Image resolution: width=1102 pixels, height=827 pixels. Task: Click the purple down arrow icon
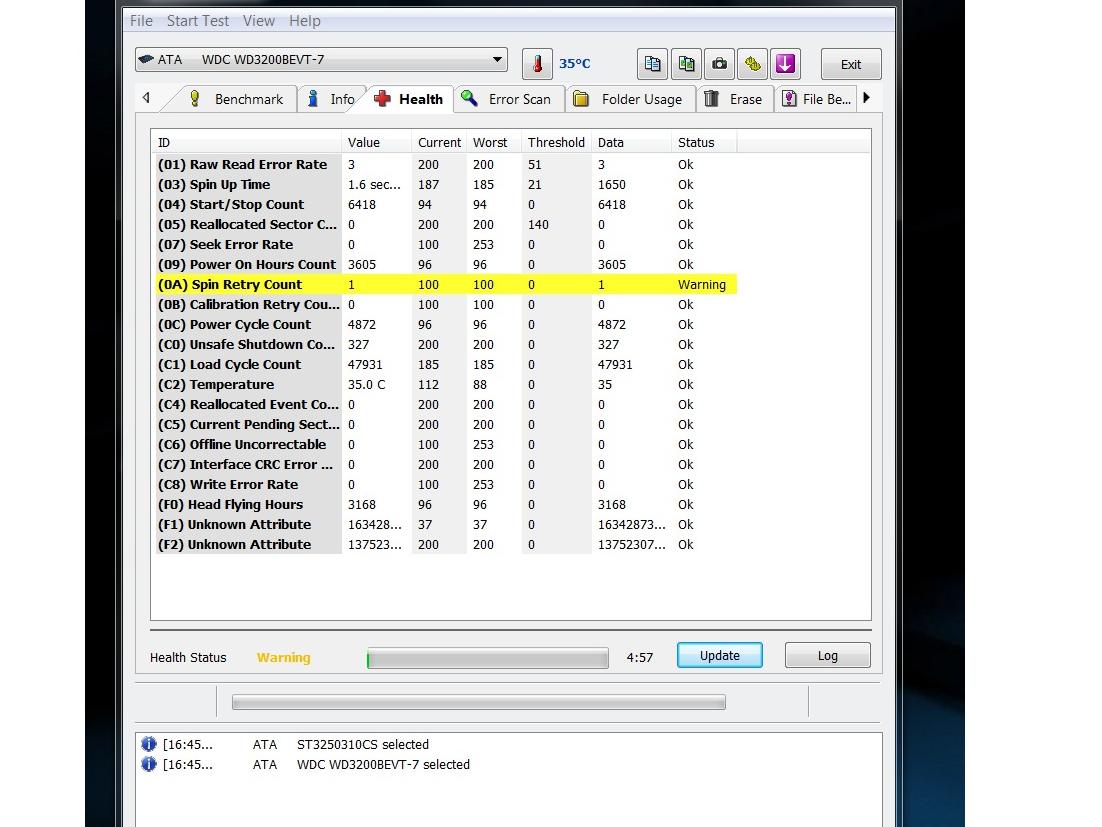(x=785, y=64)
